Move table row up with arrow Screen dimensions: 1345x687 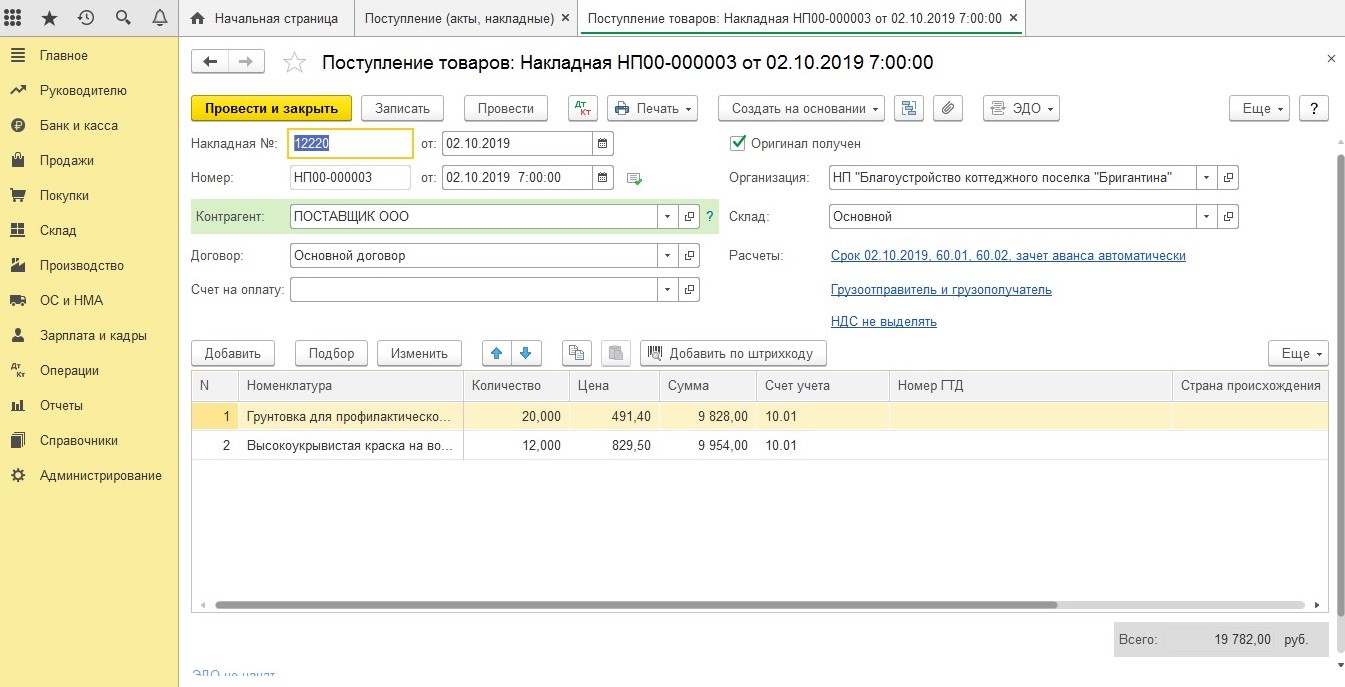click(497, 353)
